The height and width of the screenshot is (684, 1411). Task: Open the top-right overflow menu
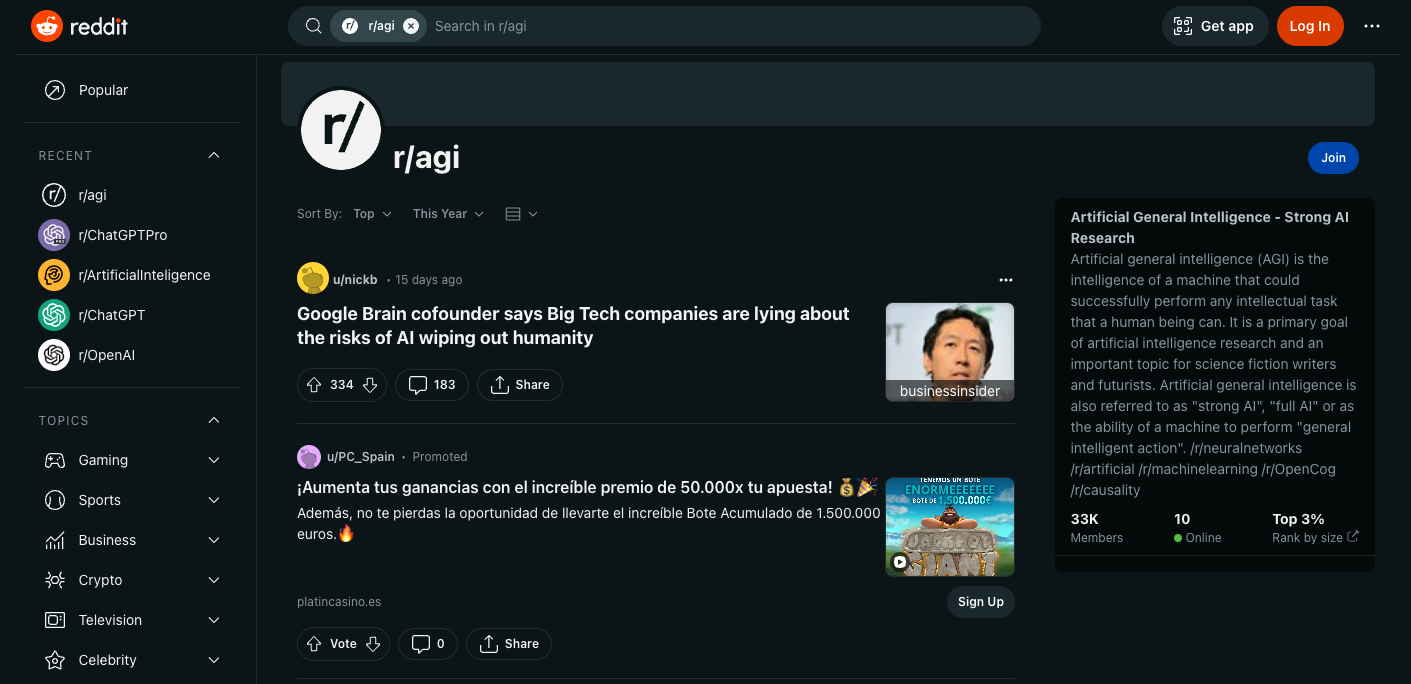[x=1371, y=26]
